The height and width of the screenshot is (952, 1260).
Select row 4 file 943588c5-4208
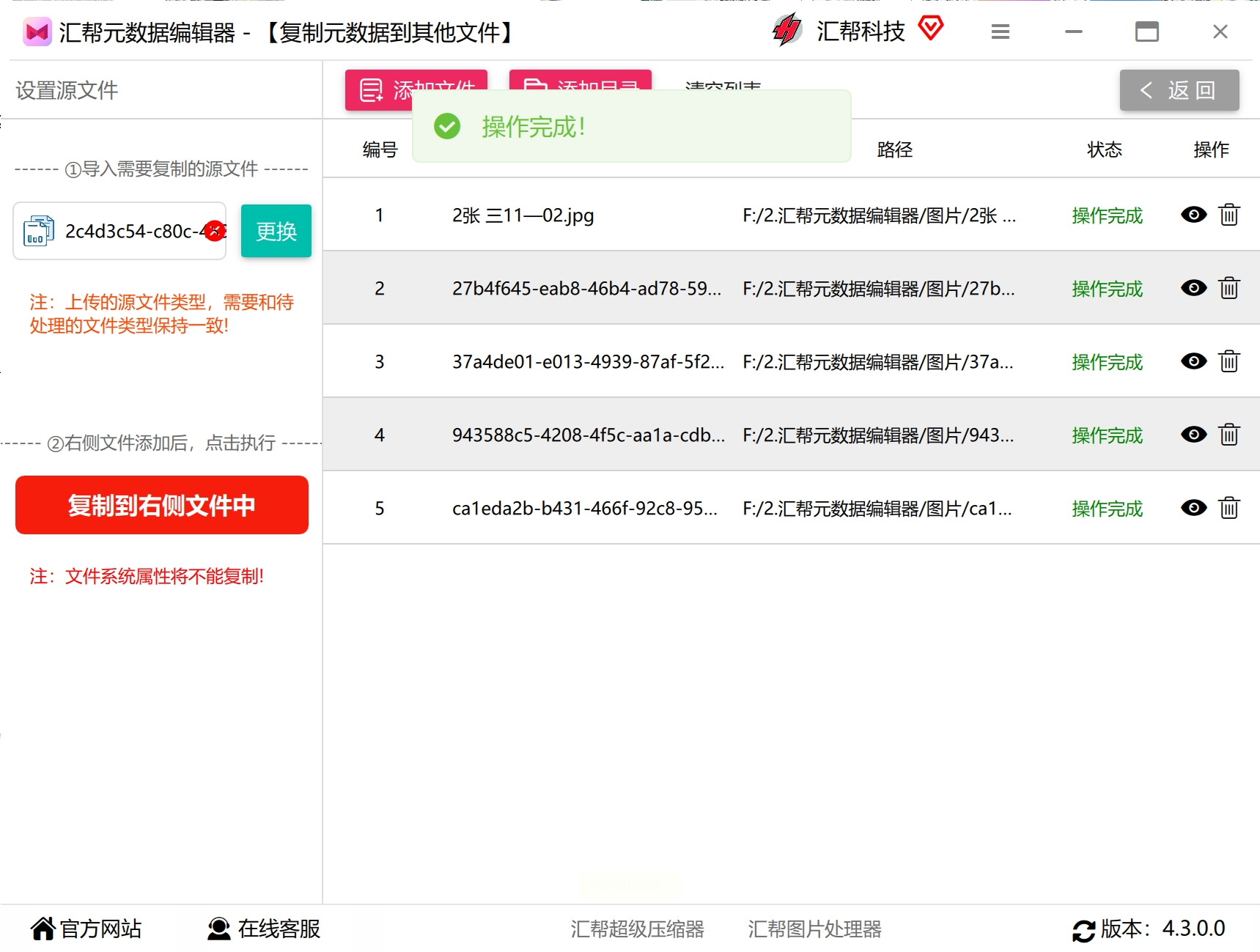coord(588,435)
